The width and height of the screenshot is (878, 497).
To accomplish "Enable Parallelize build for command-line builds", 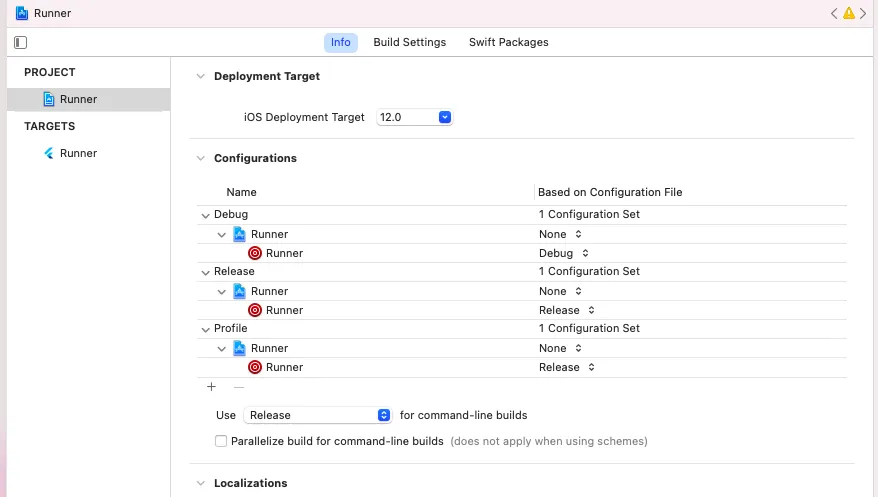I will click(x=221, y=441).
